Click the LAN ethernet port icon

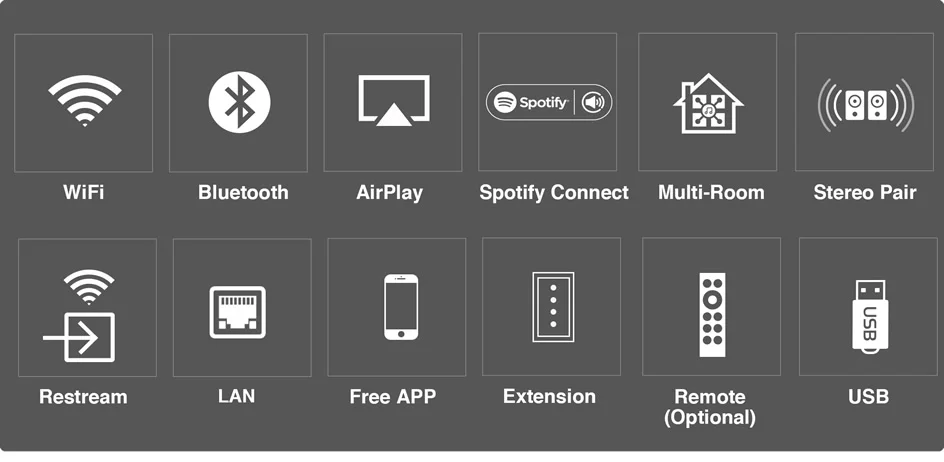point(237,311)
